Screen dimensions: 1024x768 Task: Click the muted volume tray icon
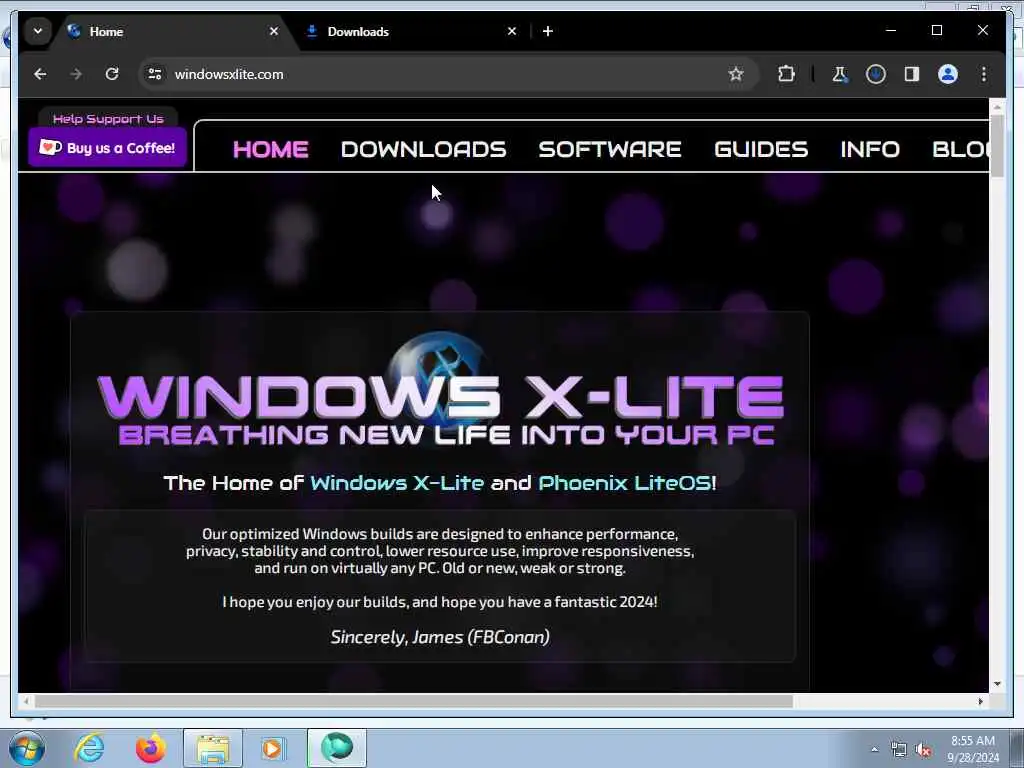923,750
